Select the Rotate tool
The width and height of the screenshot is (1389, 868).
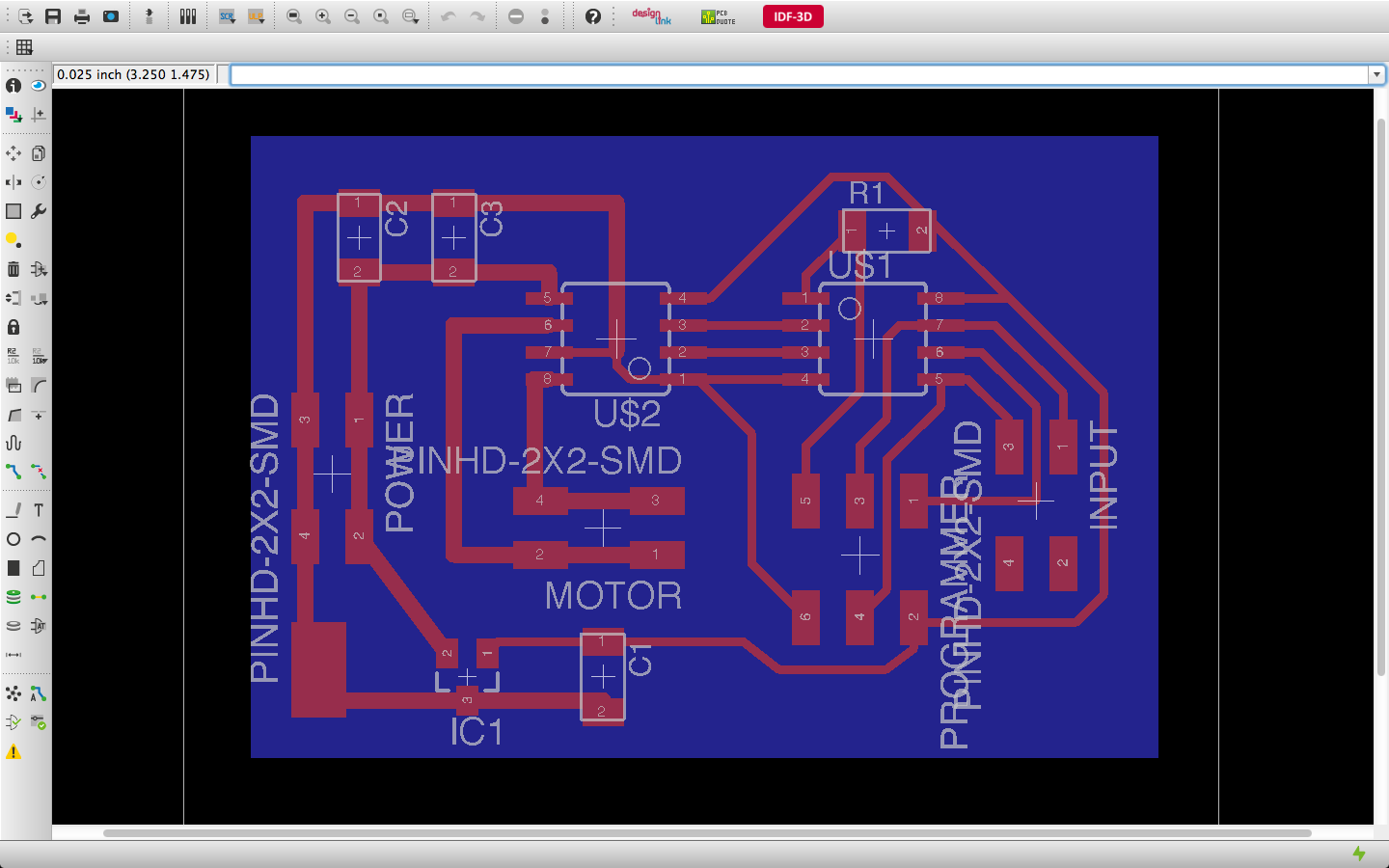point(39,182)
